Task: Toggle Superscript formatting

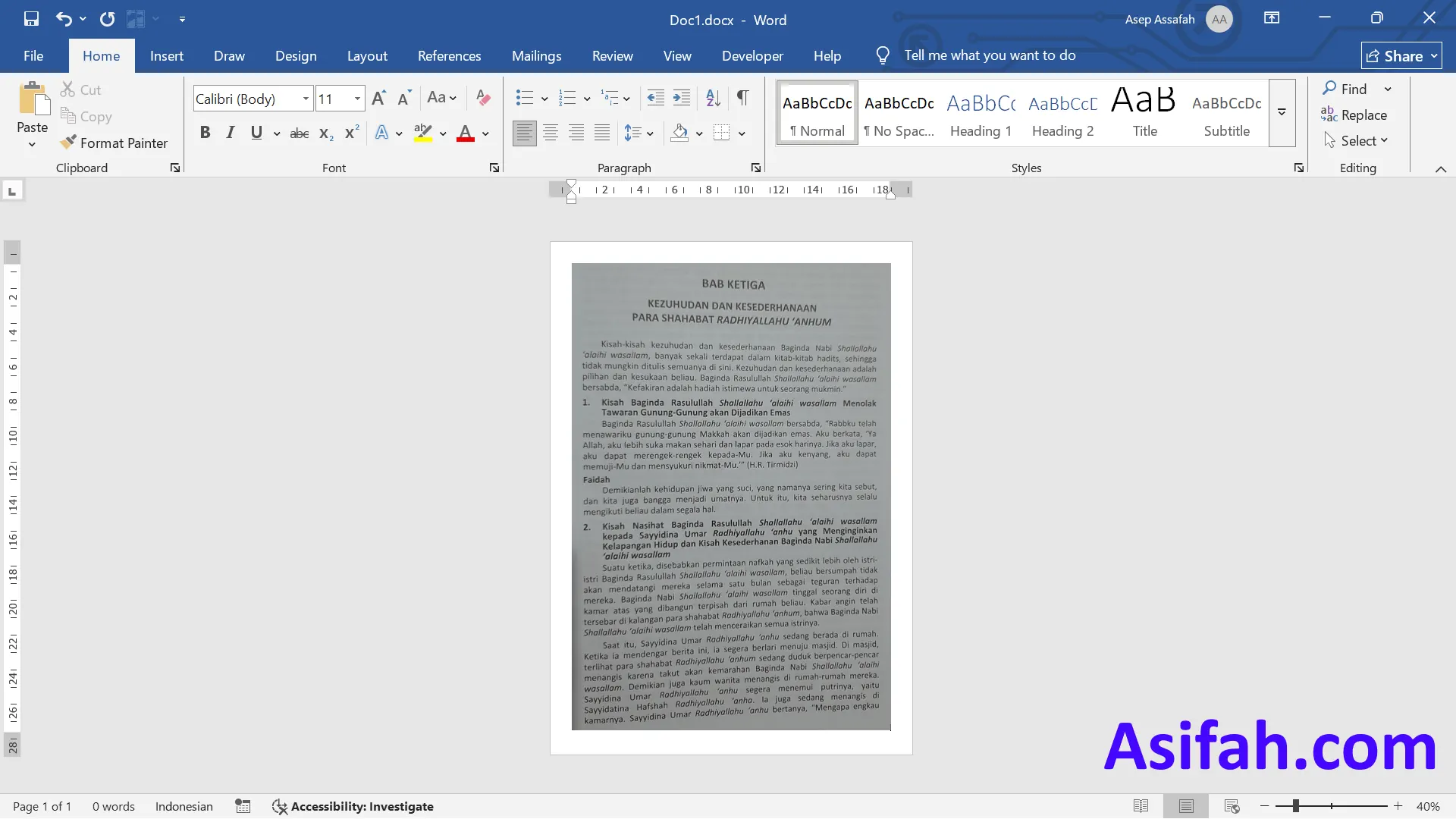Action: coord(352,133)
